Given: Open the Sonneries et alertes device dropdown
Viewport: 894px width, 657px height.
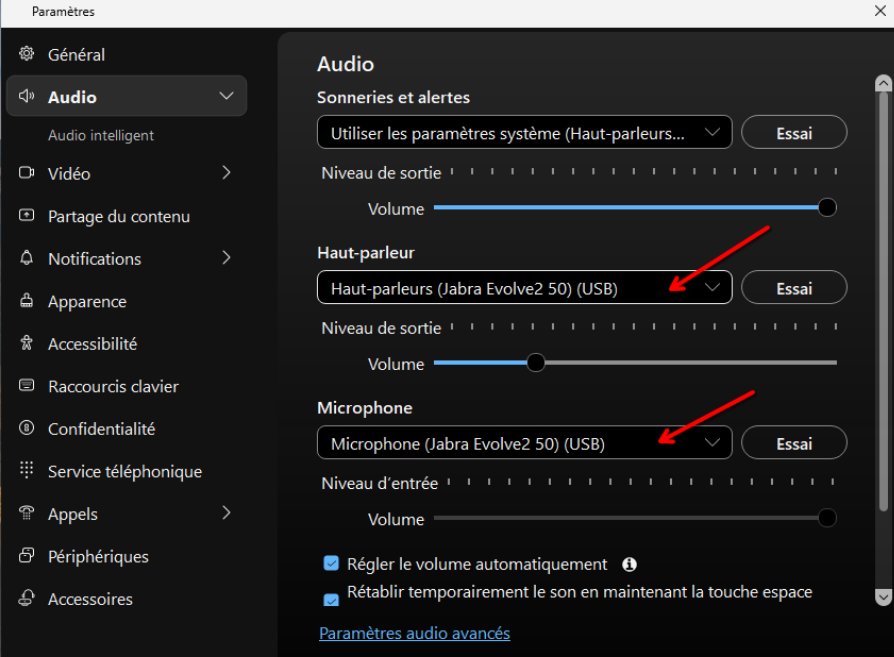Looking at the screenshot, I should point(525,132).
